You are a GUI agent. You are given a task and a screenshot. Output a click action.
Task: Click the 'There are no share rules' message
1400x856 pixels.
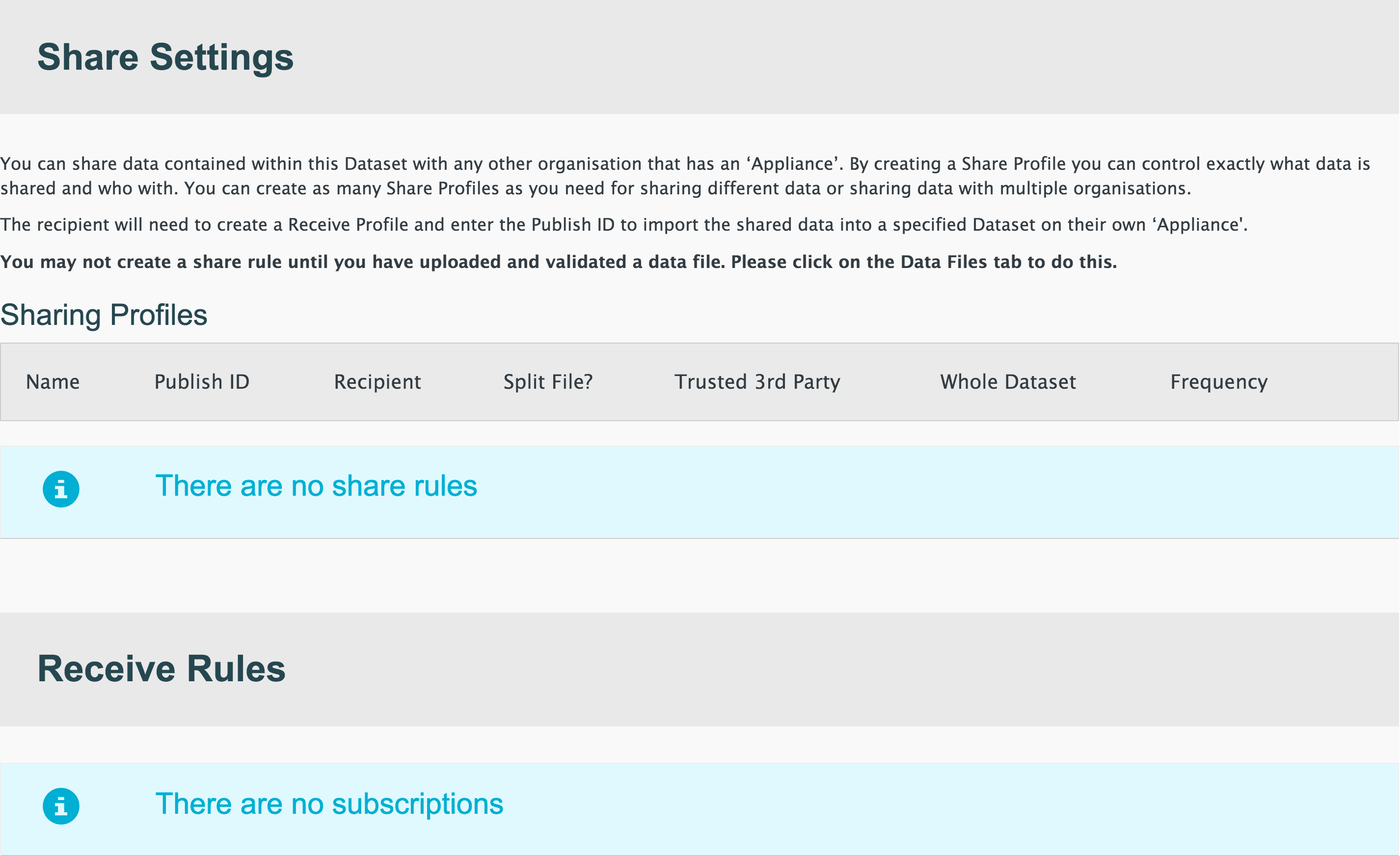[316, 486]
